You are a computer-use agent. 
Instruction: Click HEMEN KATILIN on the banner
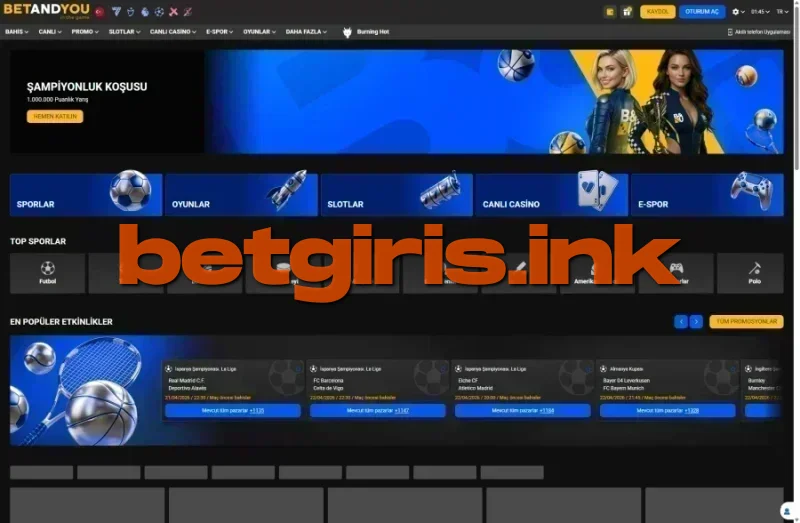(x=55, y=116)
